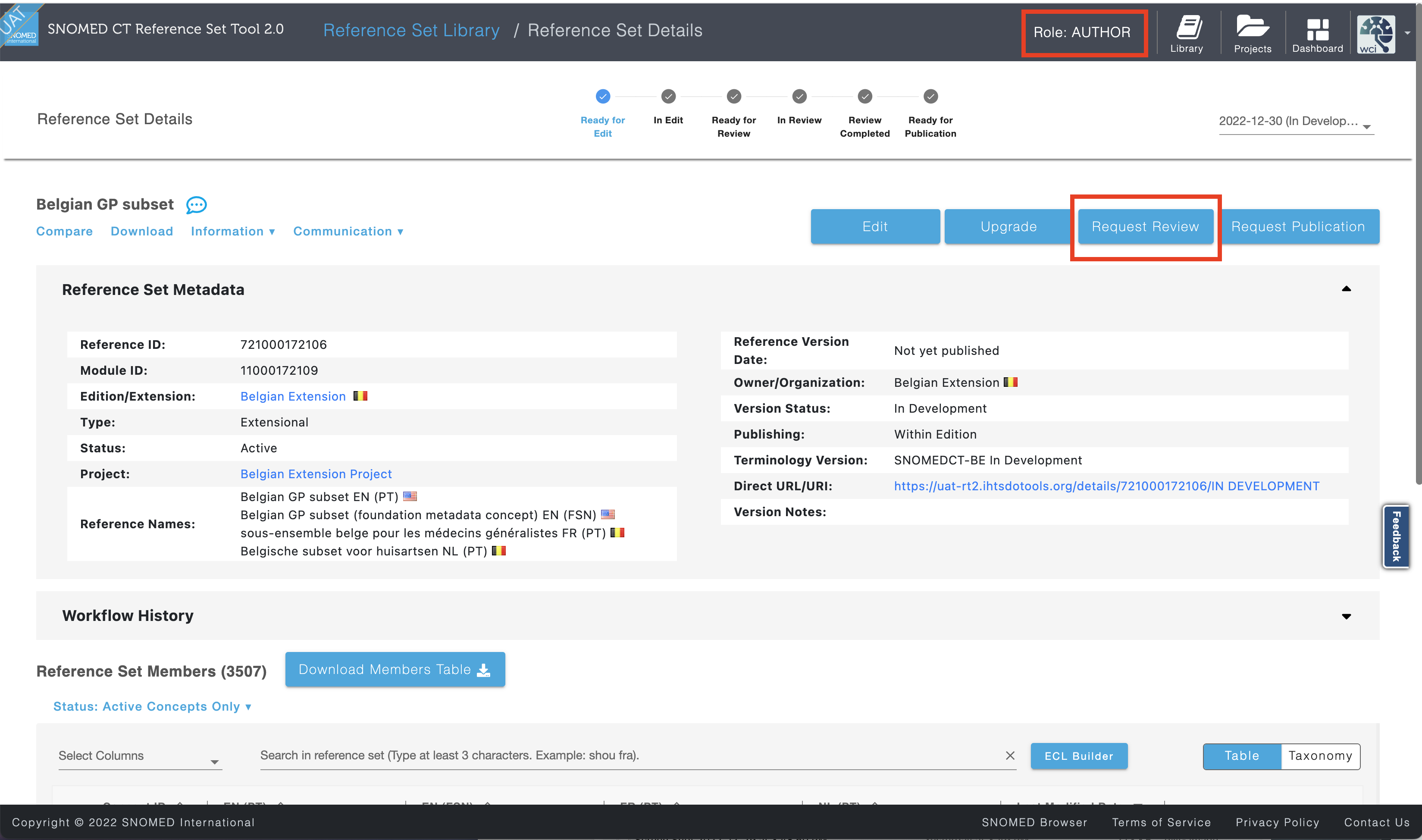Screen dimensions: 1422x840
Task: Click the Ready for Publication step circle
Action: tap(930, 96)
